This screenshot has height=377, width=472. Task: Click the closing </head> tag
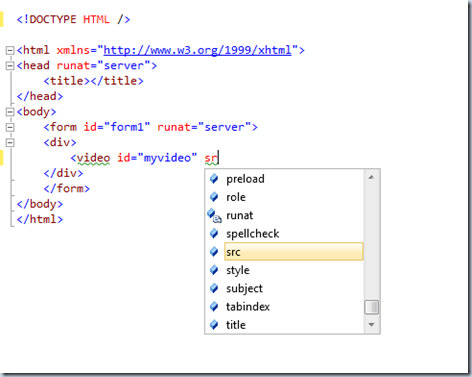tap(40, 96)
